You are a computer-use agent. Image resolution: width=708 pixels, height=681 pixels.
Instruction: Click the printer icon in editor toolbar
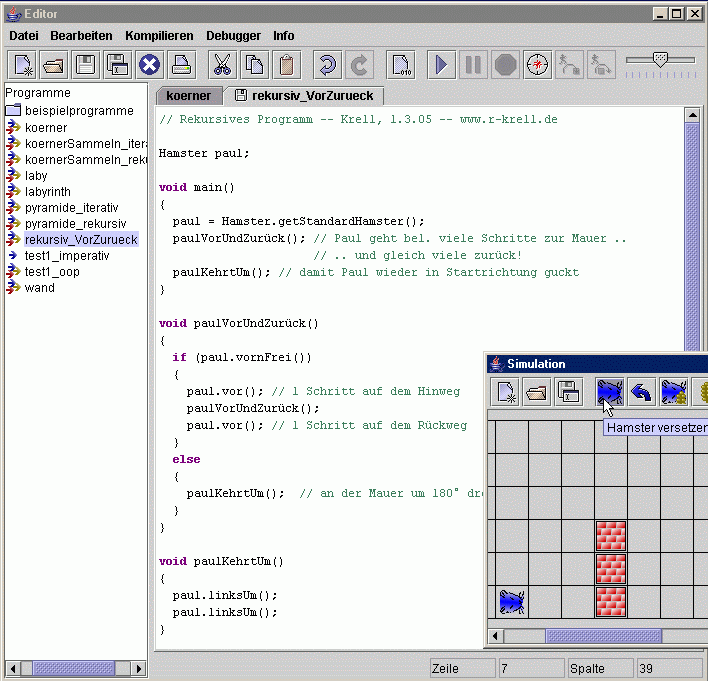[x=181, y=66]
